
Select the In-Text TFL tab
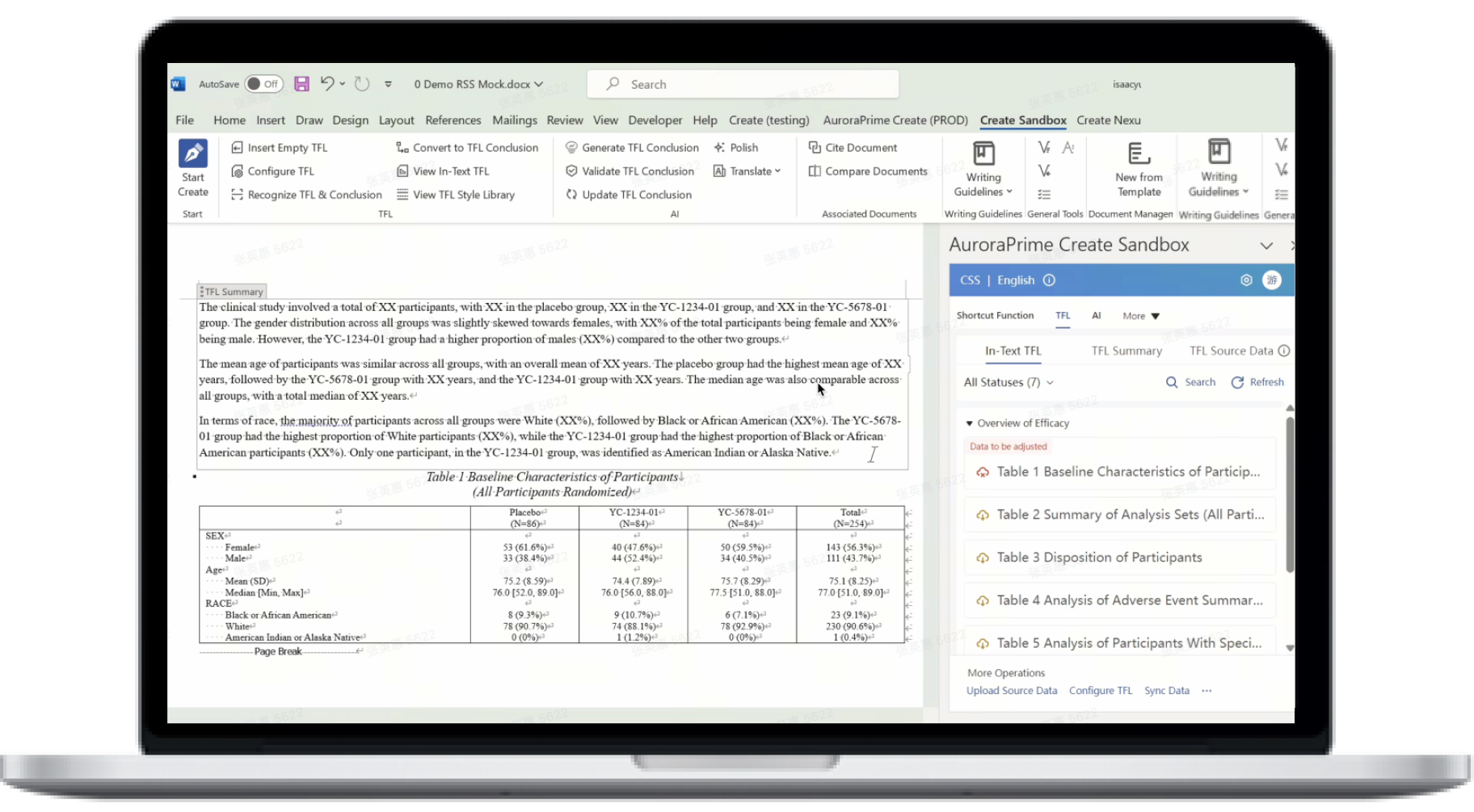point(1013,351)
